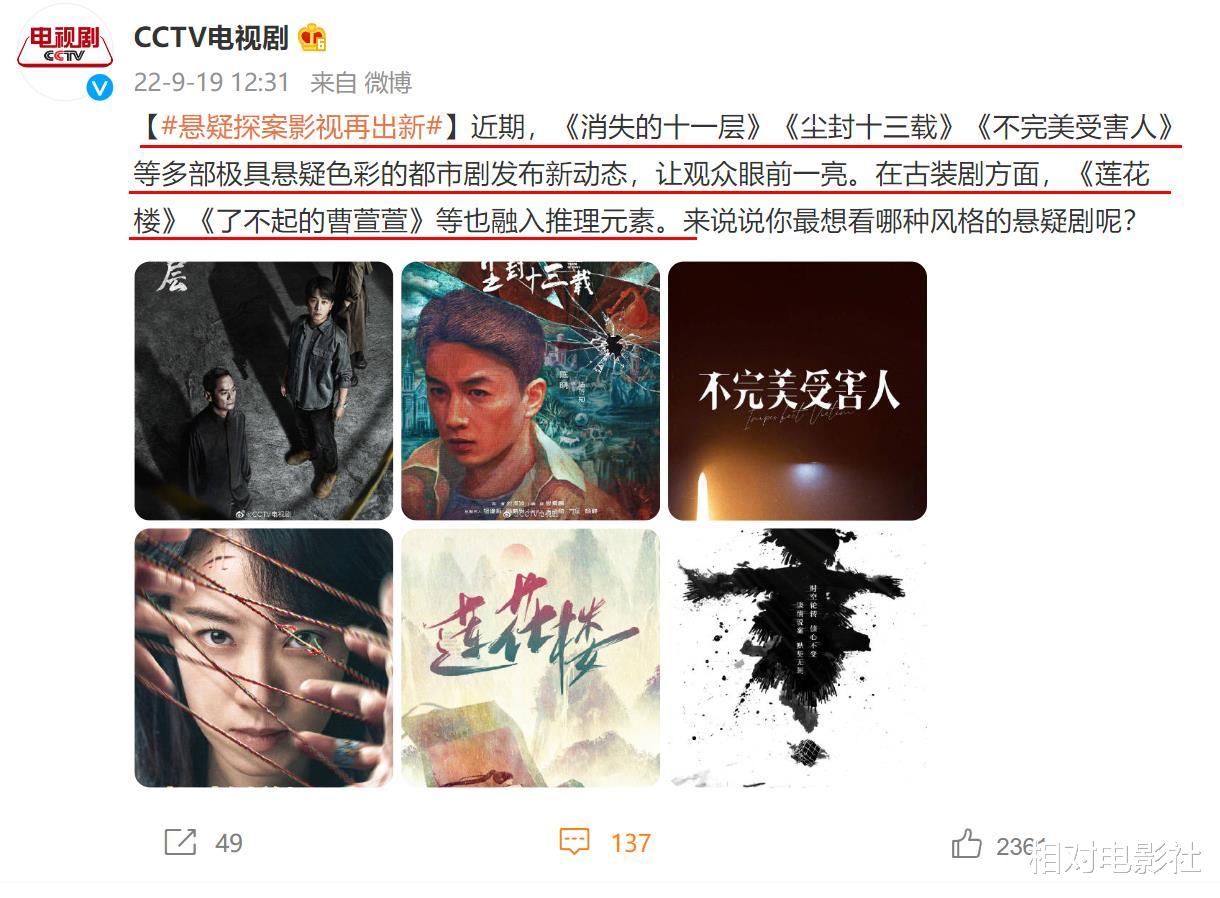The width and height of the screenshot is (1220, 898).
Task: View the 尘封十三载 poster thumbnail
Action: click(530, 391)
